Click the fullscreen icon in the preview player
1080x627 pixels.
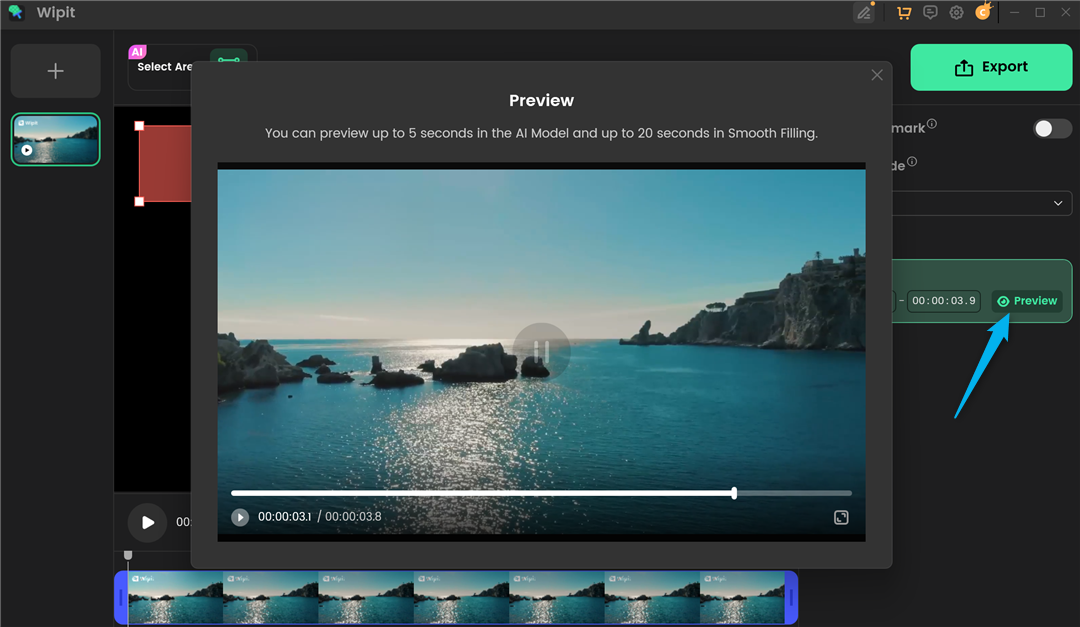841,517
